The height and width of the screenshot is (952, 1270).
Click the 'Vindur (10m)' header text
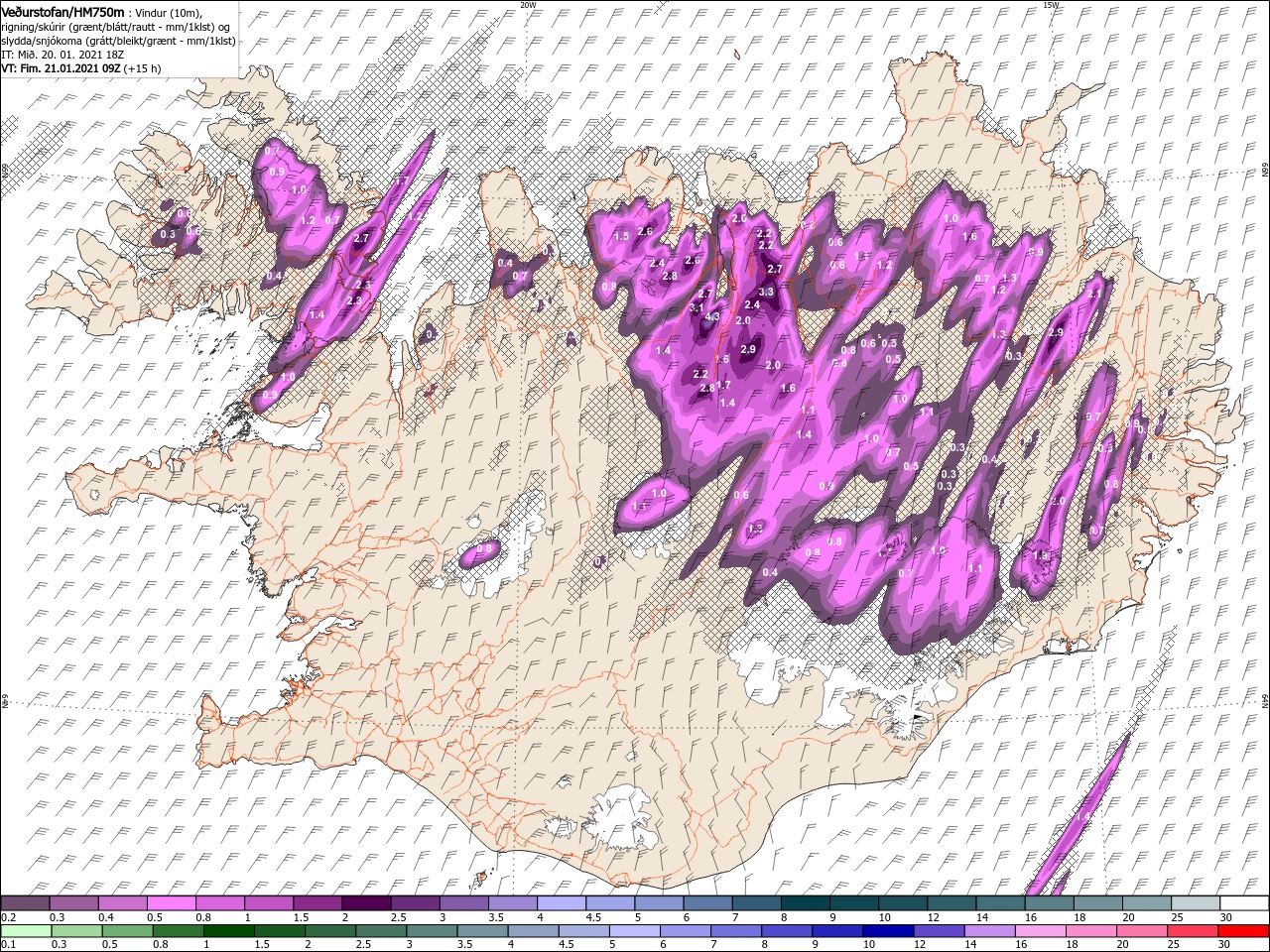coord(169,12)
